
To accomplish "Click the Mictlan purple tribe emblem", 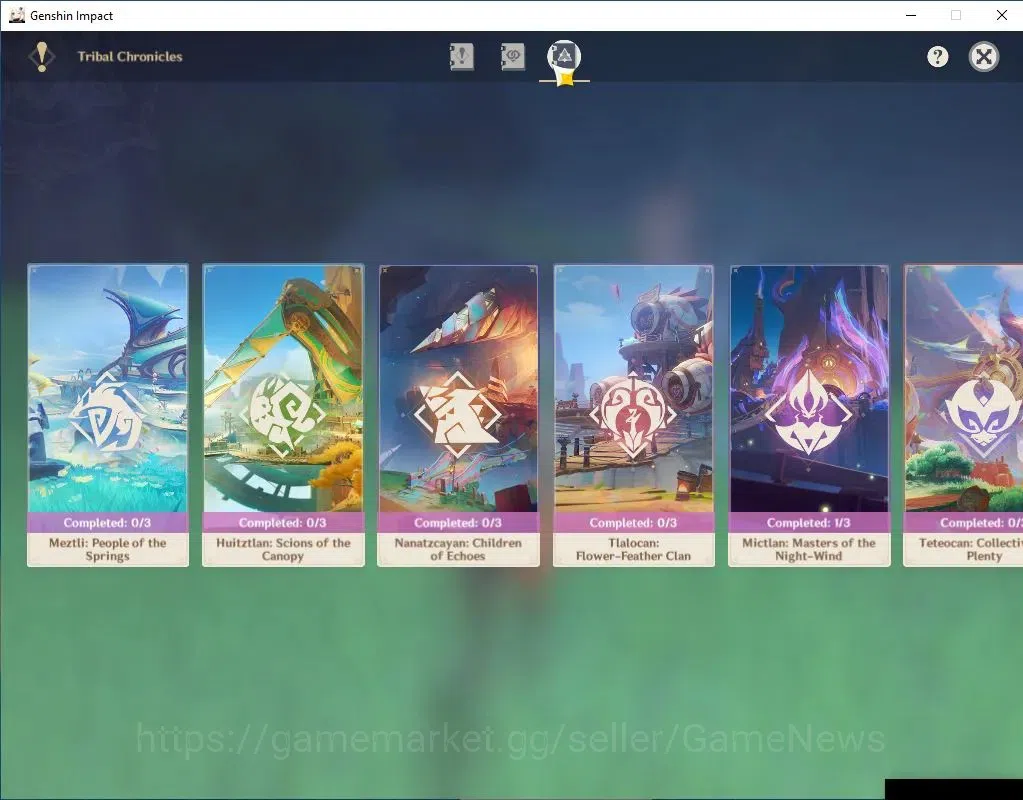I will click(808, 413).
